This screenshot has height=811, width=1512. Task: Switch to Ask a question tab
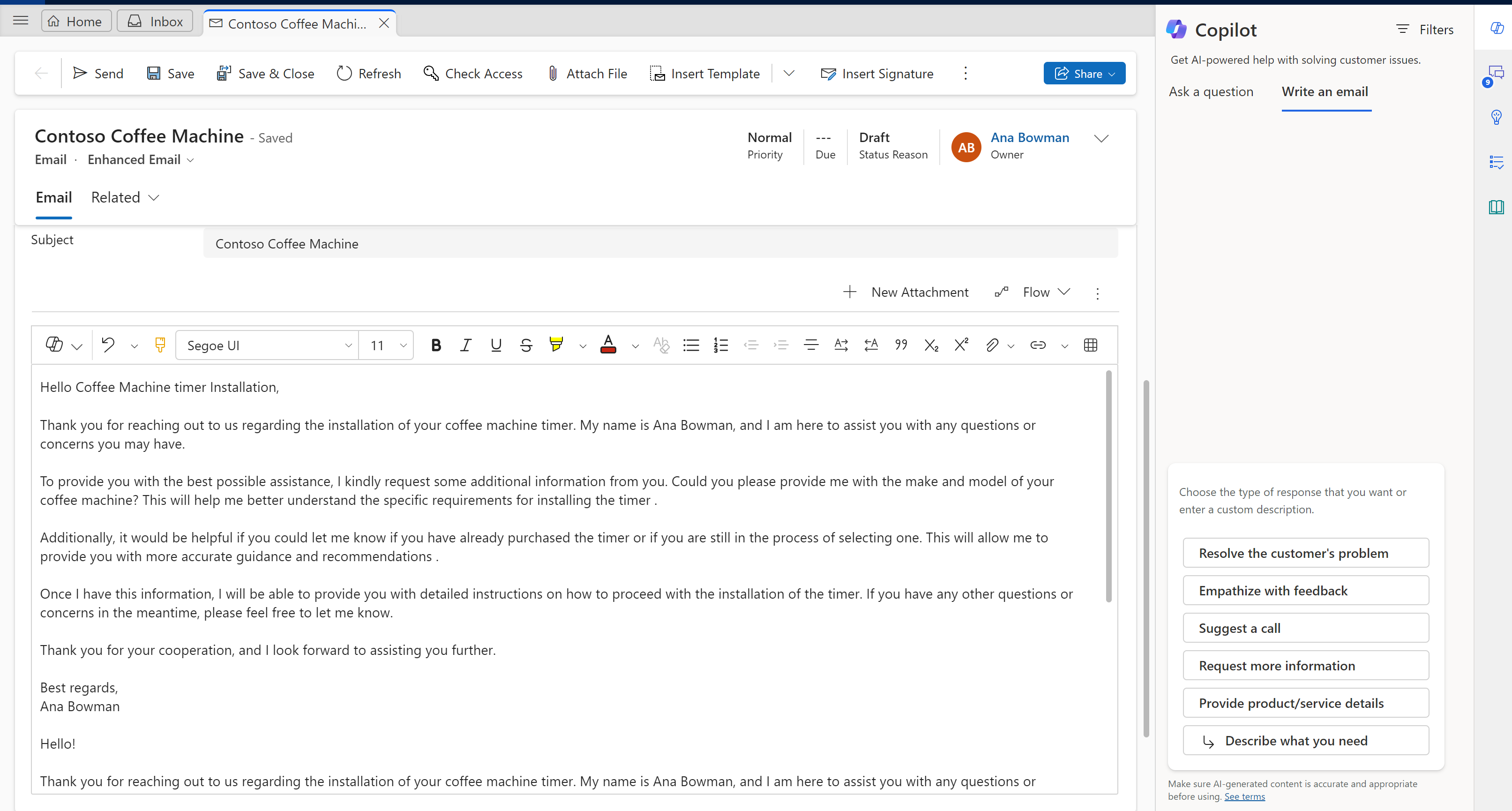coord(1211,91)
